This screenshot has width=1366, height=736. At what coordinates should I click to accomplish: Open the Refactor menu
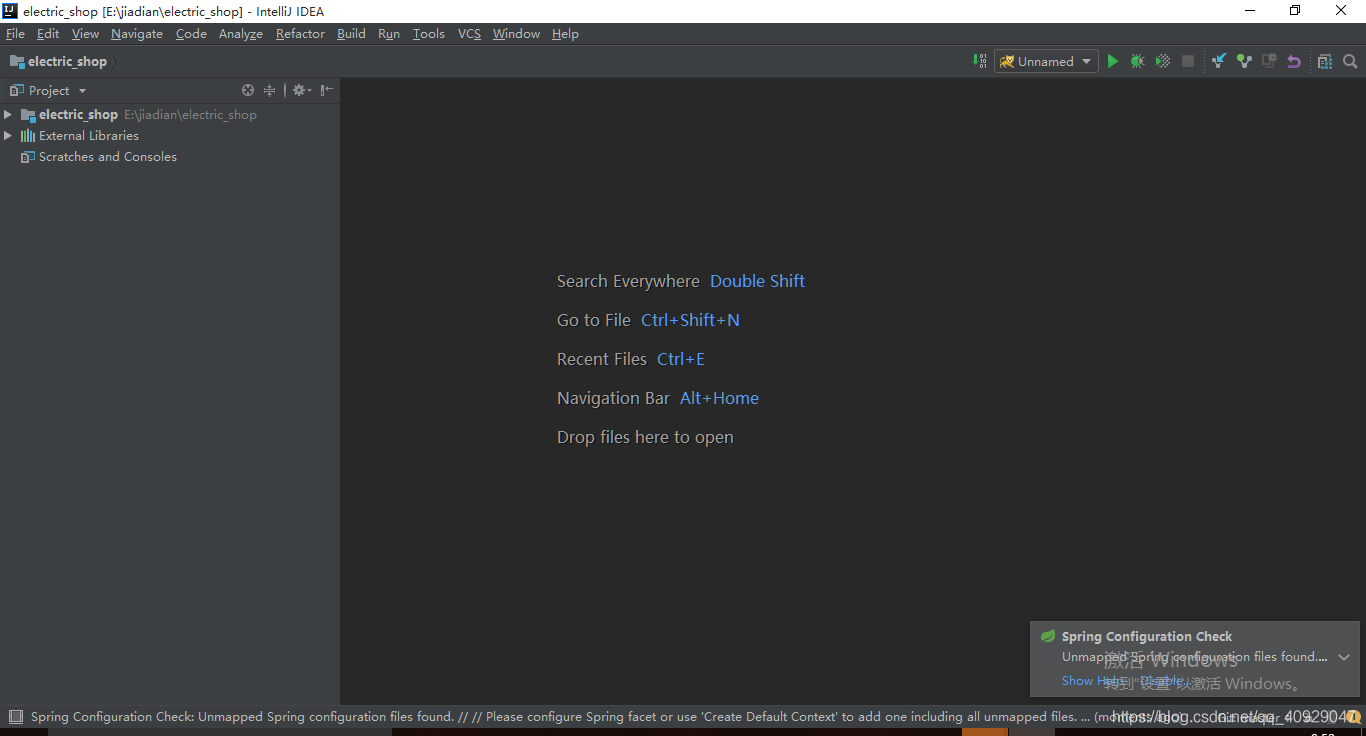coord(300,33)
